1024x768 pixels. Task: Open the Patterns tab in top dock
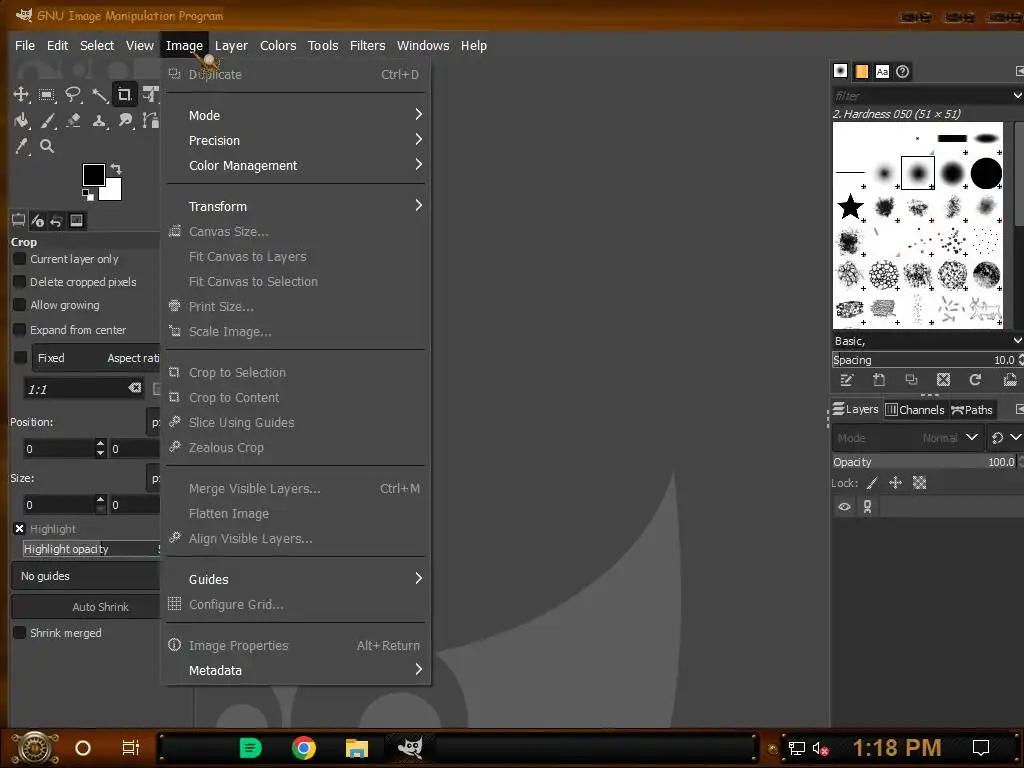click(861, 71)
